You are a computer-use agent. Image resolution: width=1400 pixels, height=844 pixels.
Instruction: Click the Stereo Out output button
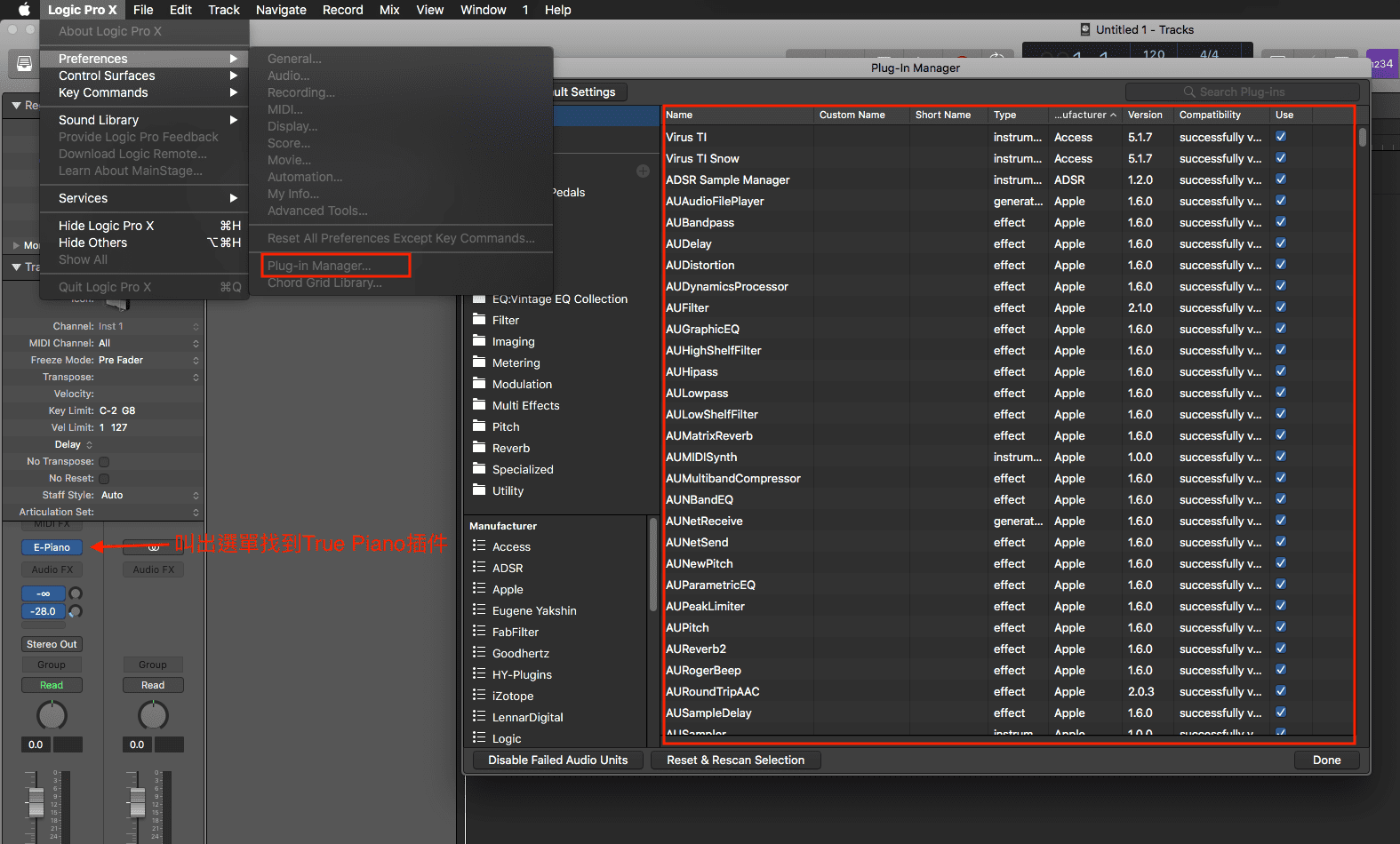tap(52, 645)
